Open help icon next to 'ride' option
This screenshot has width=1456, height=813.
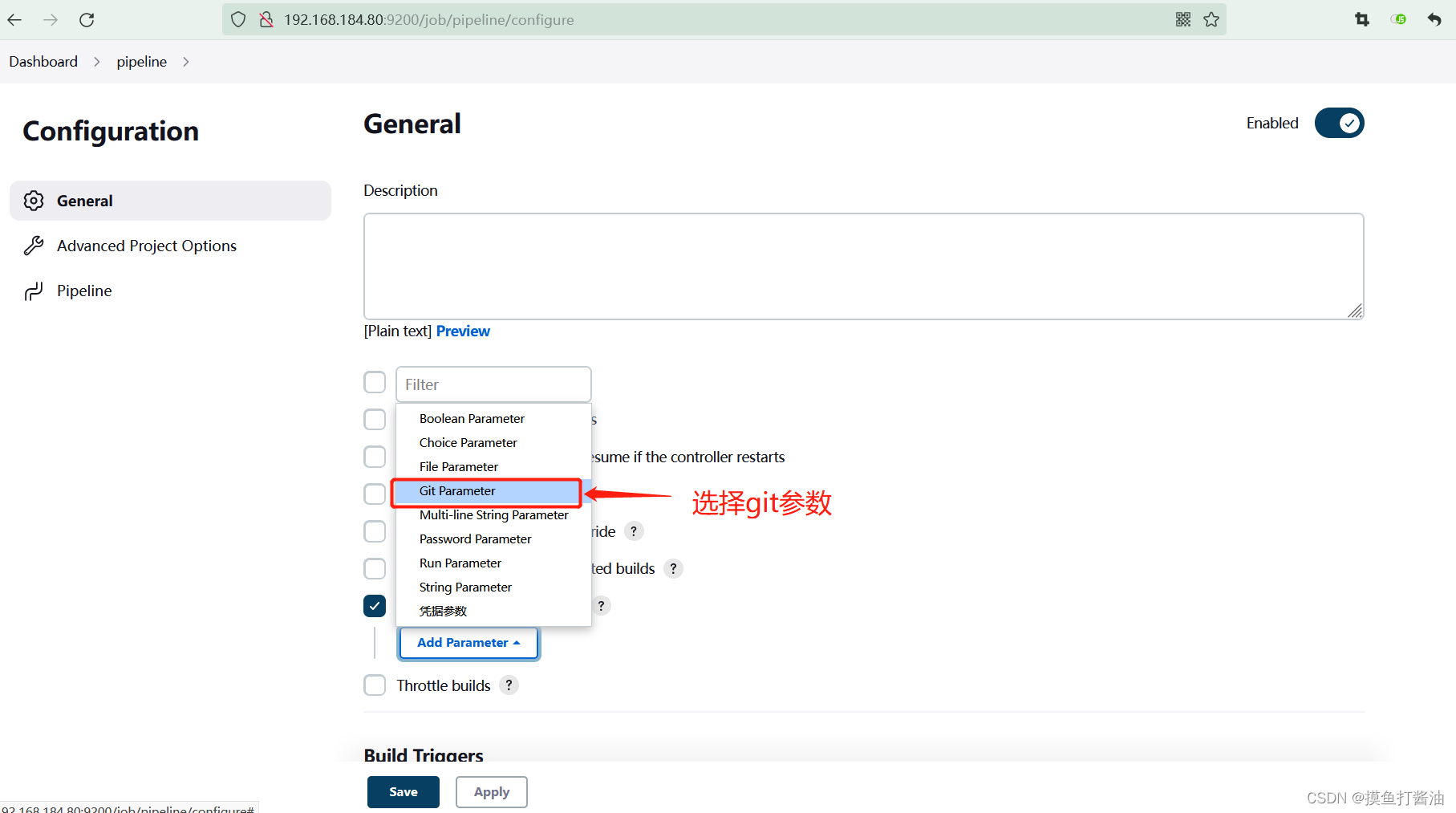[634, 531]
